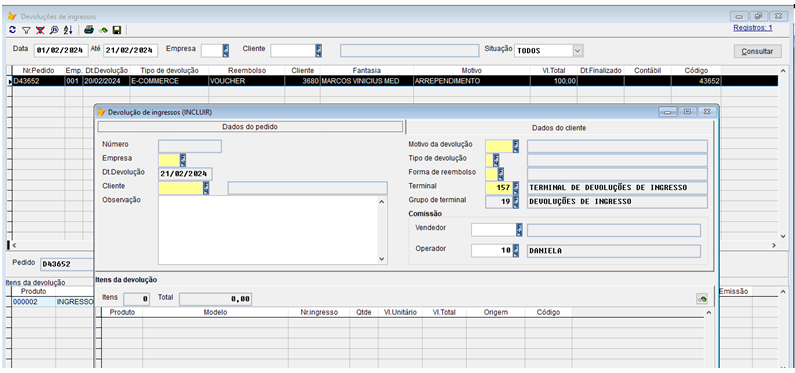Screen dimensions: 795x373
Task: Click the Vl.Total column header in main grid
Action: 553,70
